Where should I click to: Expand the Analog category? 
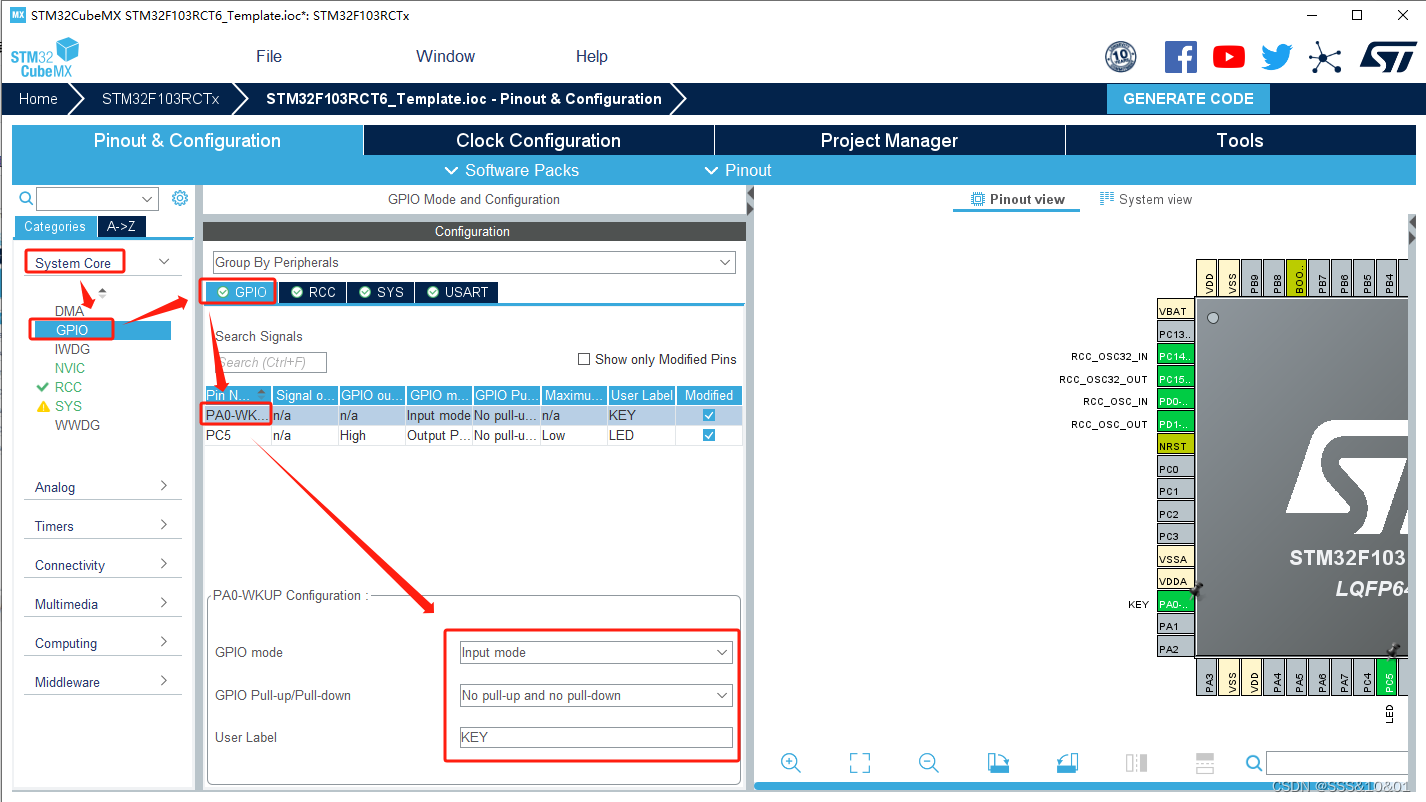point(164,486)
